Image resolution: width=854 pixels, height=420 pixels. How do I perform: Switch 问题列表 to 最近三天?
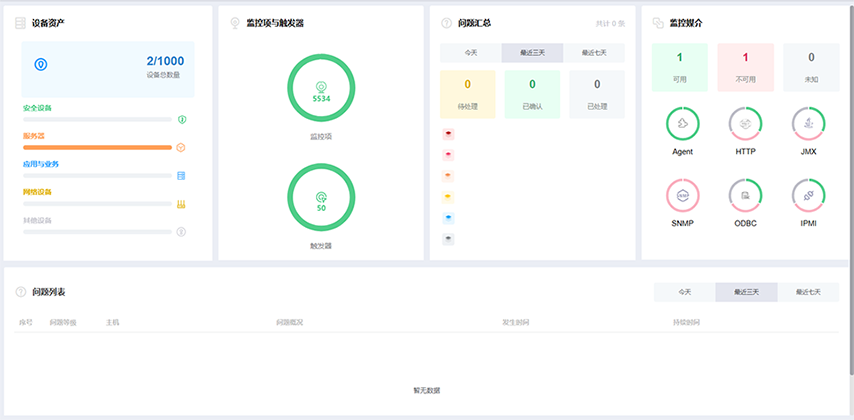[x=747, y=292]
